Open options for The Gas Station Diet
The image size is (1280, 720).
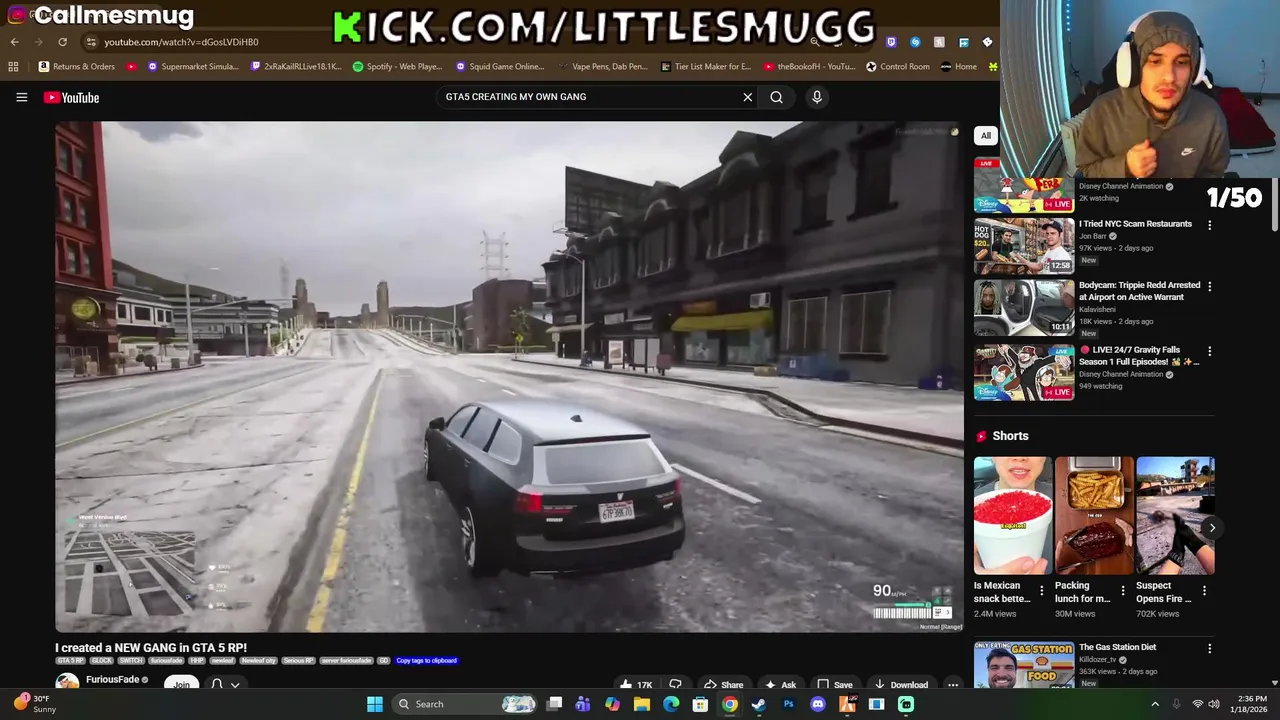coord(1209,649)
